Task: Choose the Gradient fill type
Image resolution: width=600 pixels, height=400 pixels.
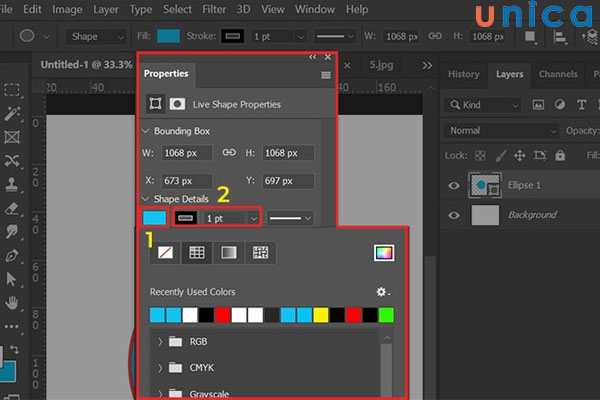Action: pos(228,252)
